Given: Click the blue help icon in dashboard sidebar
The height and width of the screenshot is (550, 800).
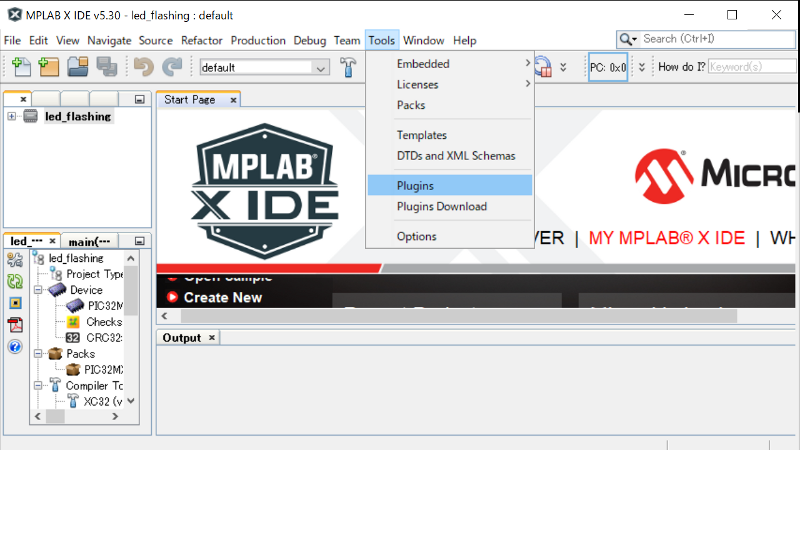Looking at the screenshot, I should [x=15, y=346].
